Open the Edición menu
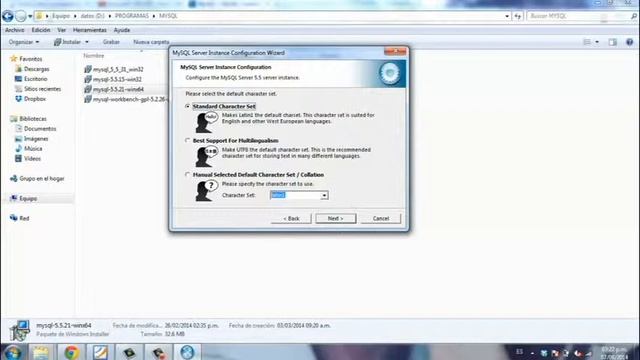Image resolution: width=640 pixels, height=360 pixels. 41,30
